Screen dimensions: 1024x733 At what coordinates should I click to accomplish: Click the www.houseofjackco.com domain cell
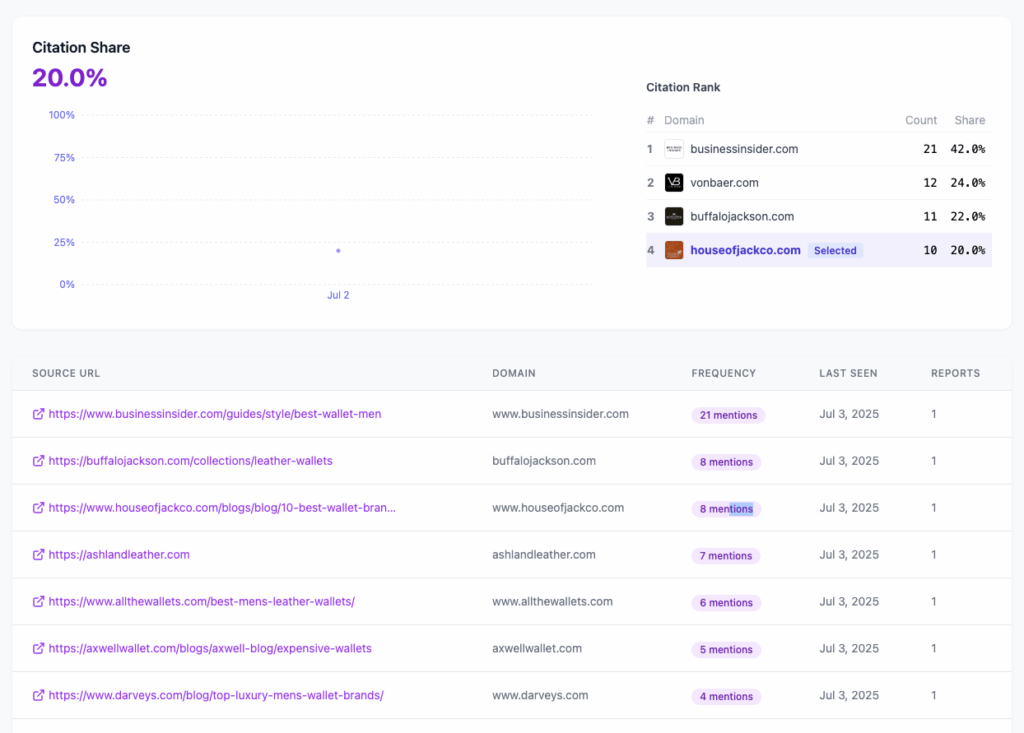click(x=558, y=508)
